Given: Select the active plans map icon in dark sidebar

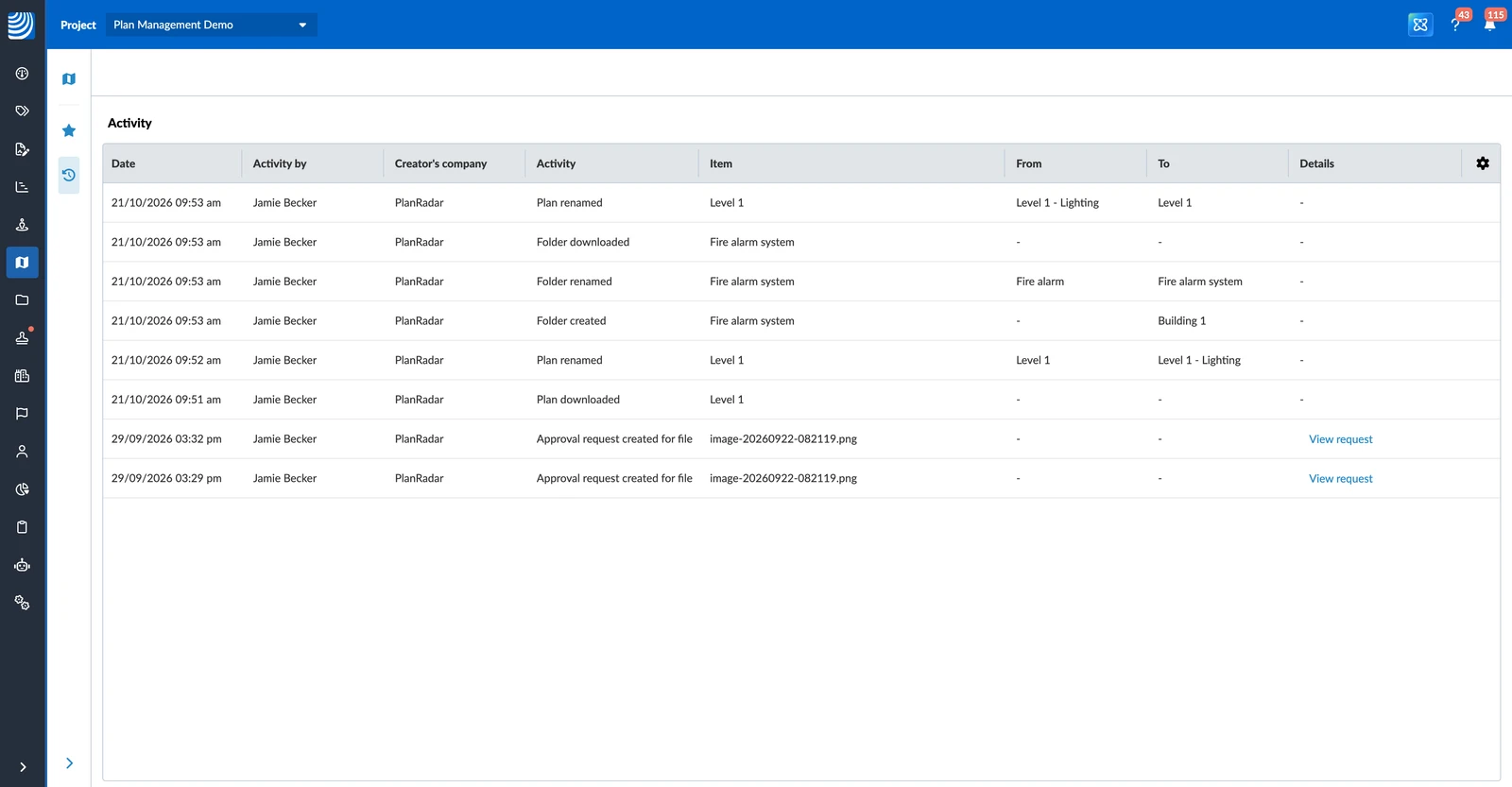Looking at the screenshot, I should click(x=22, y=263).
